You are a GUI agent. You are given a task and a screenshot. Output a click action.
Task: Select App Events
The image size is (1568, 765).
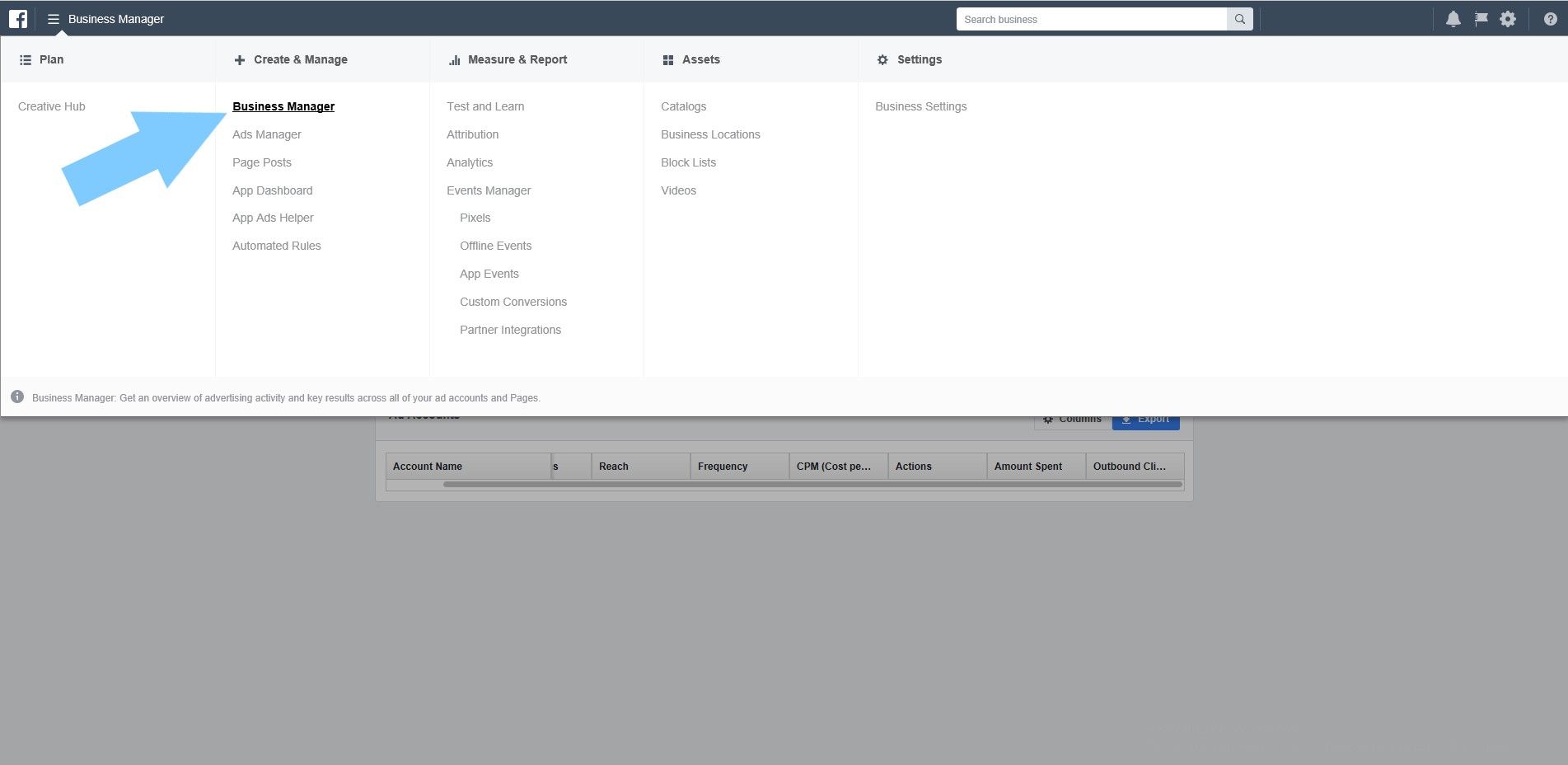pyautogui.click(x=489, y=274)
